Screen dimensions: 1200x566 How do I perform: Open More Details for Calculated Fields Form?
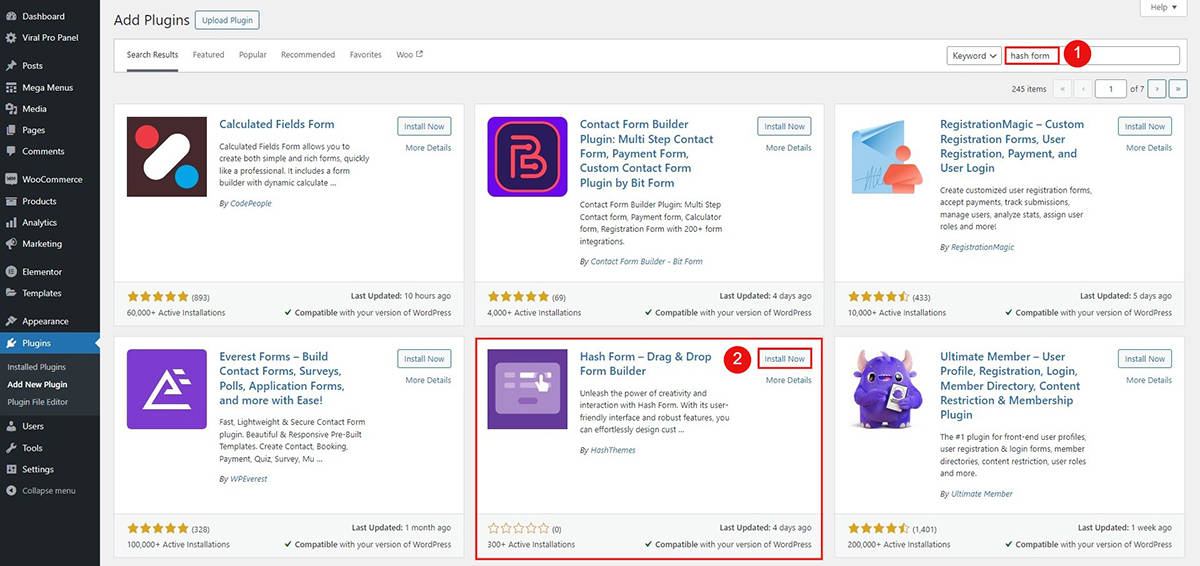click(428, 148)
